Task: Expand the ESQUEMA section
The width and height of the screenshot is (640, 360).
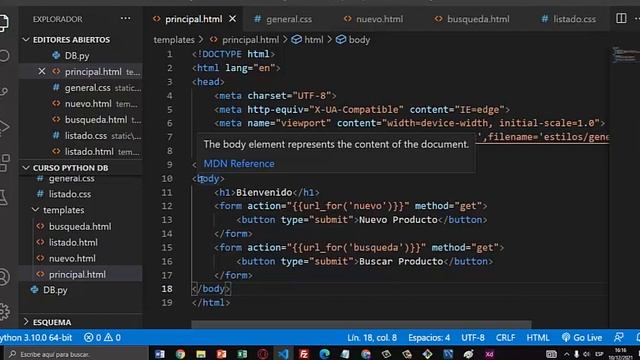Action: [26, 322]
